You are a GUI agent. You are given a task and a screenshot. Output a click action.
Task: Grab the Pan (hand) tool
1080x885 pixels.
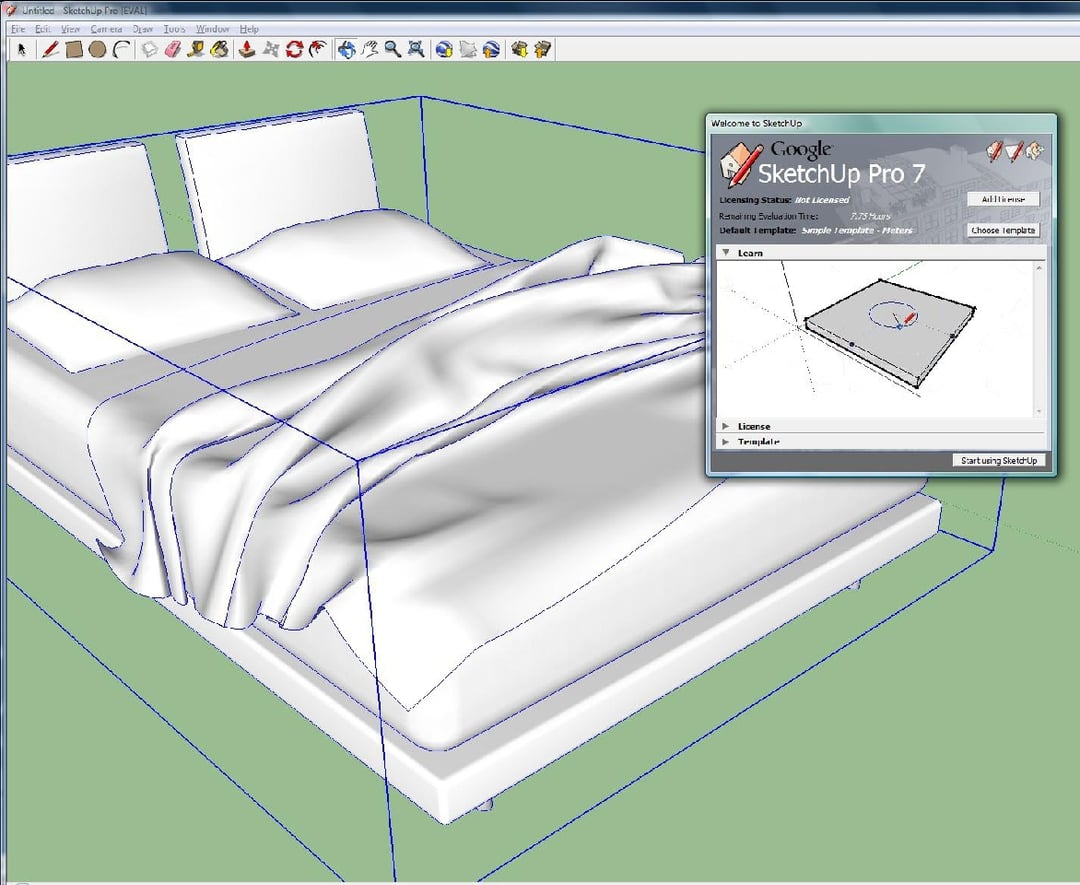click(369, 48)
